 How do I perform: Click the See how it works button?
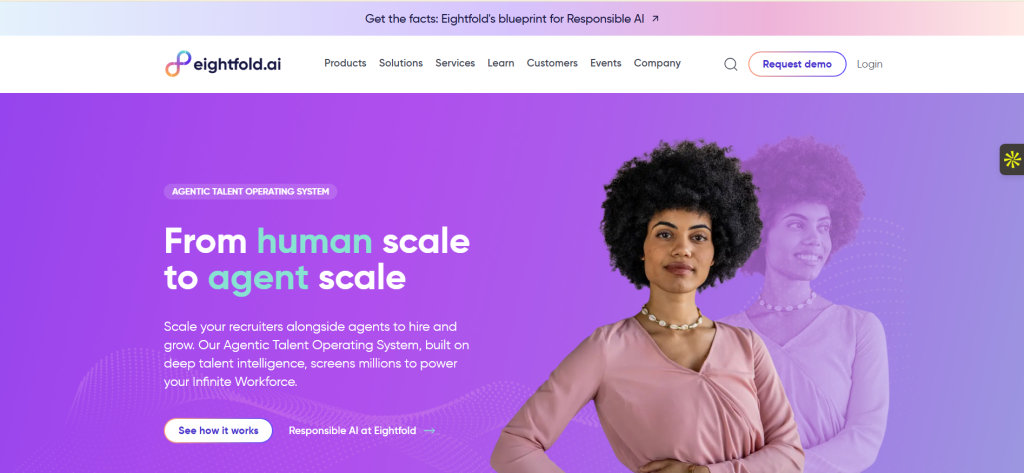click(x=218, y=431)
